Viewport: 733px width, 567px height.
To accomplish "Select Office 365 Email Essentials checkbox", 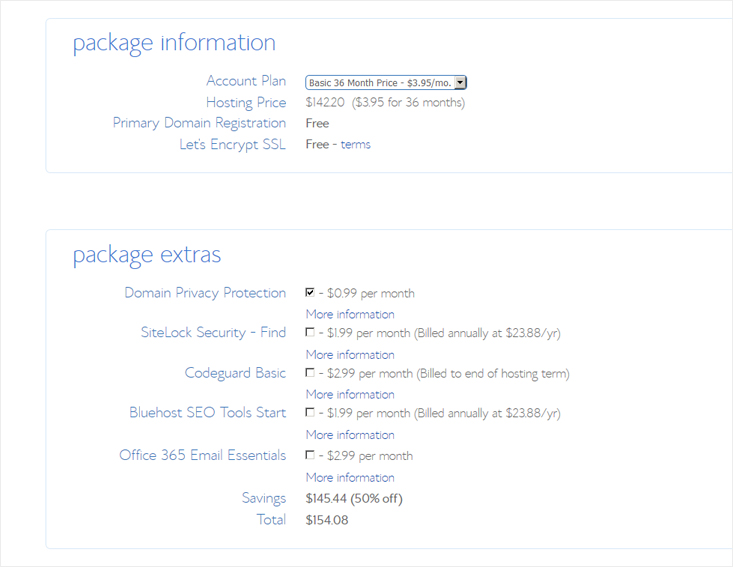I will coord(309,455).
